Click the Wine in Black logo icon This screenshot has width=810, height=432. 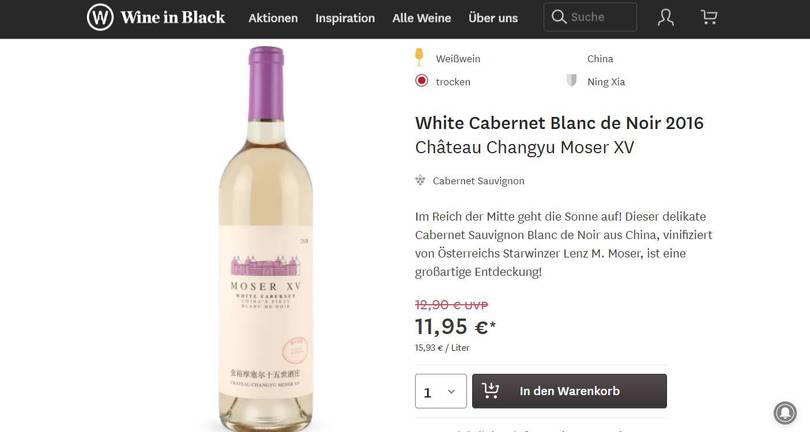(100, 17)
